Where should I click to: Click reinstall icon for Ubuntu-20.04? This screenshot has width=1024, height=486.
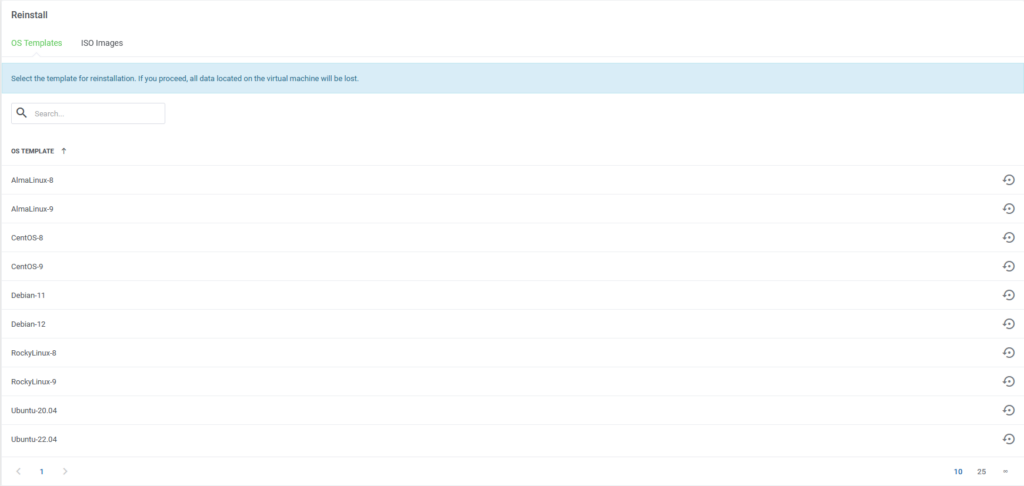coord(1008,410)
